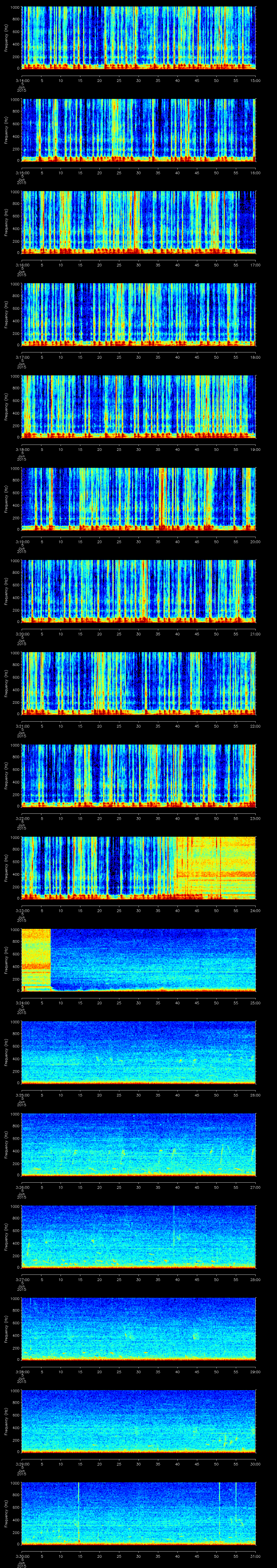Click Frequency (Hz) label on the top spectrogram
The image size is (277, 1568).
pos(6,38)
